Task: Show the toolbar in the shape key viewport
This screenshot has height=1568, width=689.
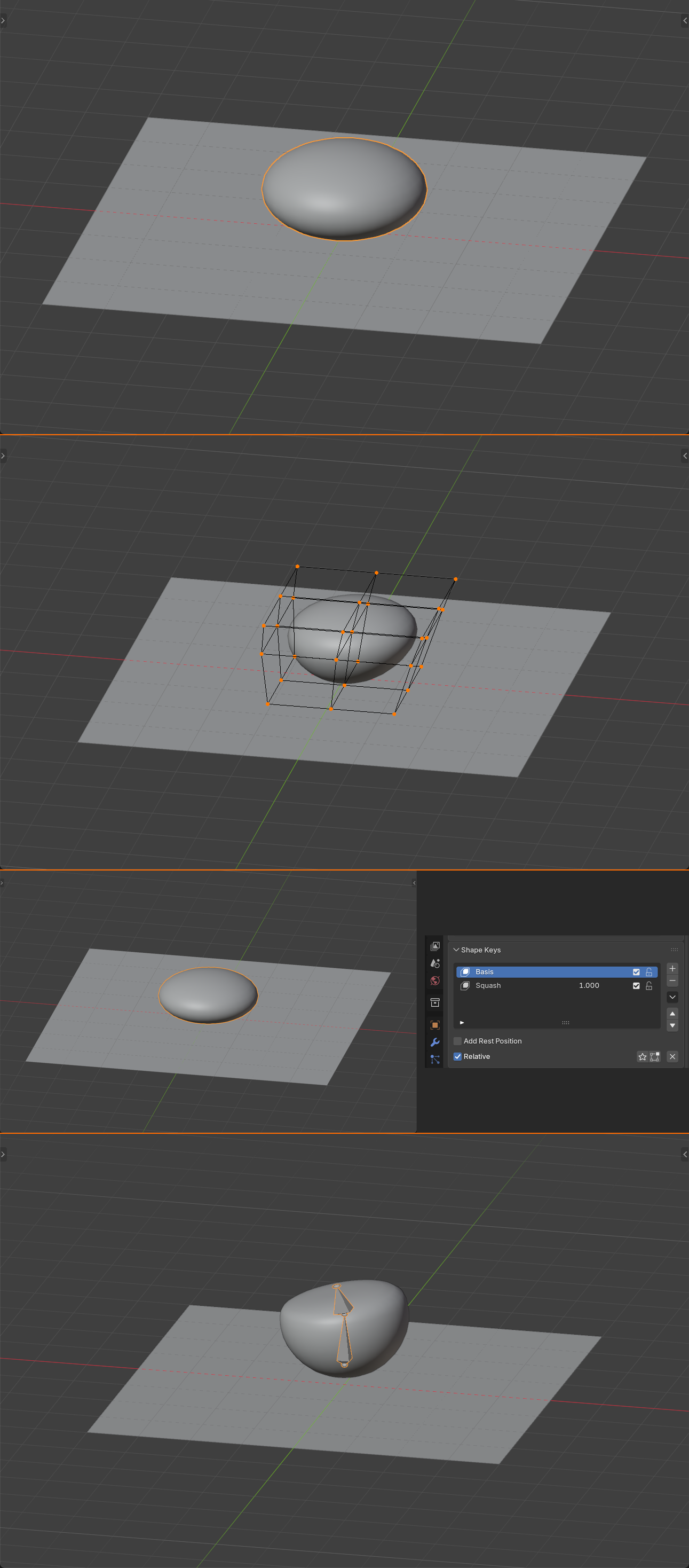Action: coord(2,883)
